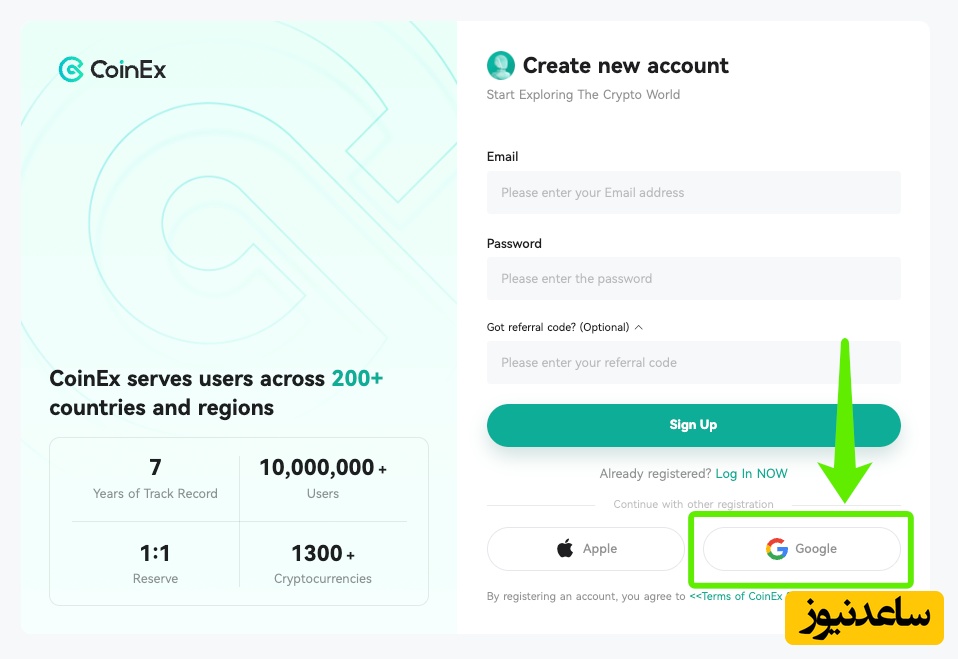
Task: Focus the Email address input field
Action: coord(693,192)
